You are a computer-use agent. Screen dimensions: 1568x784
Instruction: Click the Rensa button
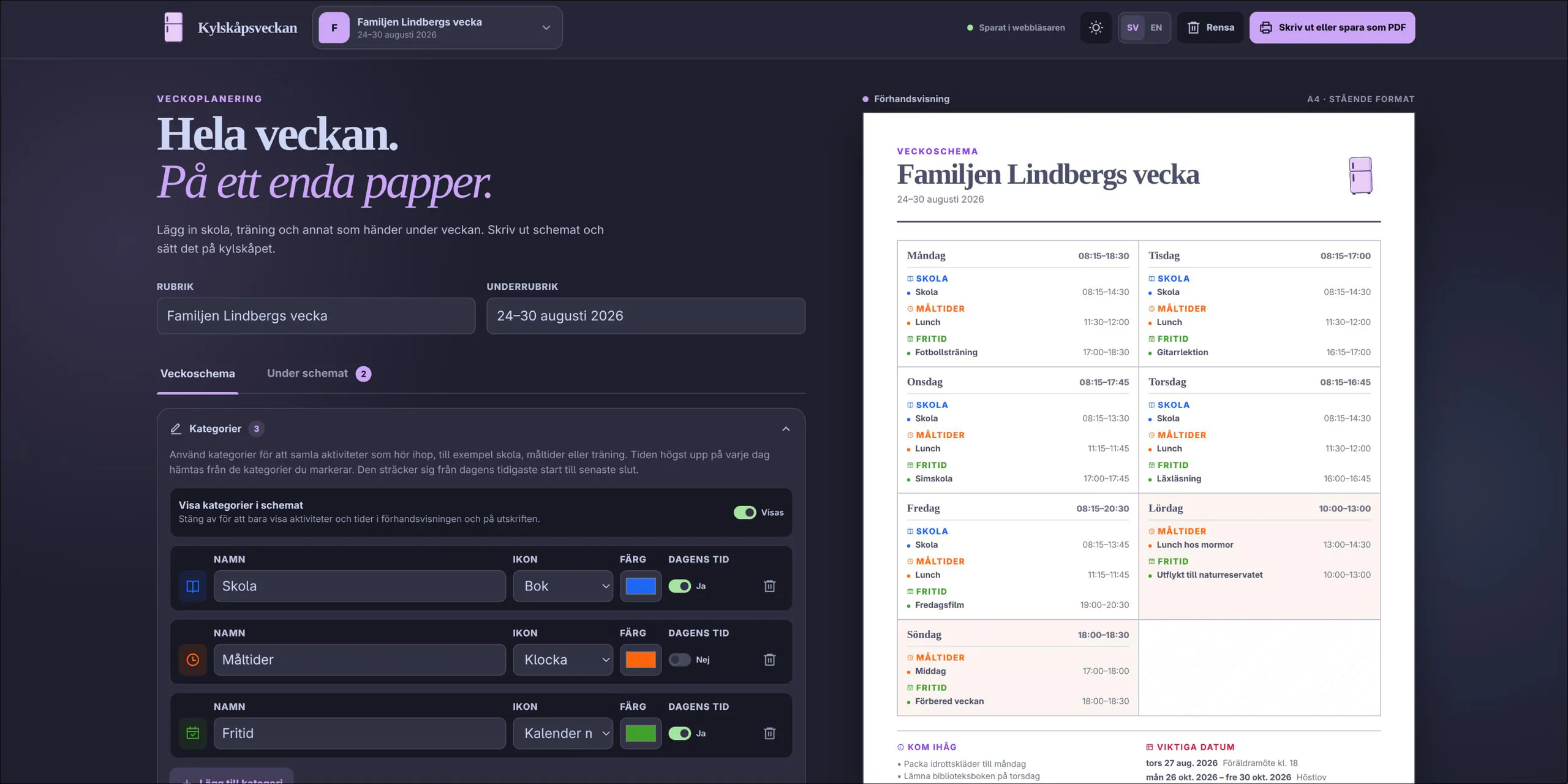[x=1210, y=28]
